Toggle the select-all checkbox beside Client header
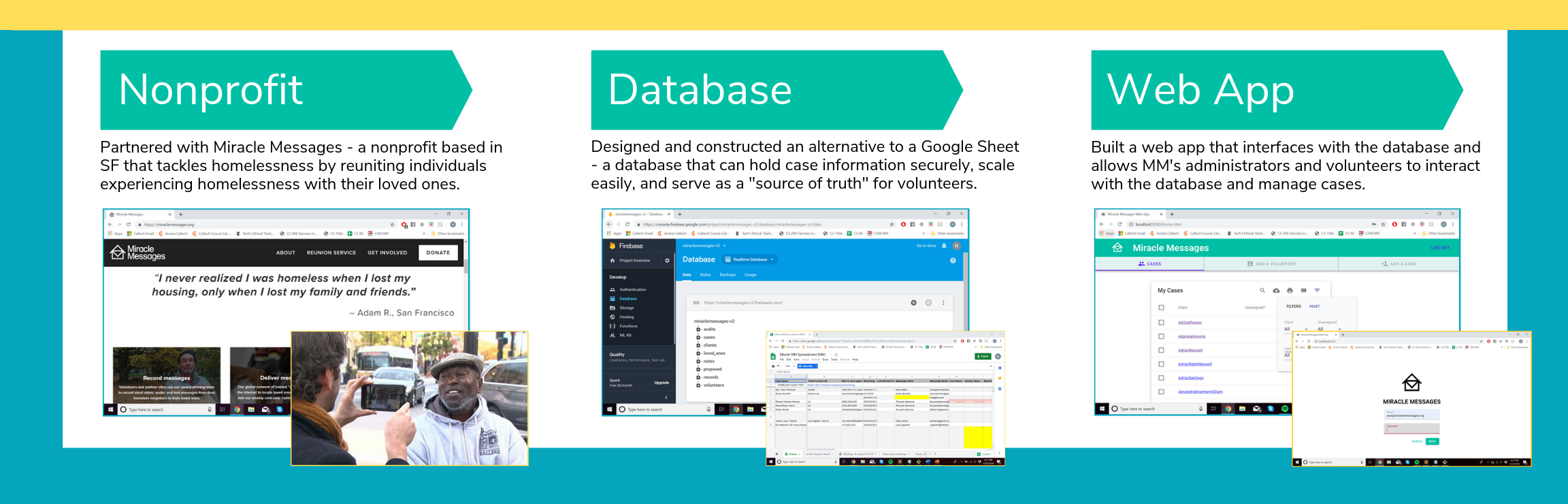 click(1162, 308)
